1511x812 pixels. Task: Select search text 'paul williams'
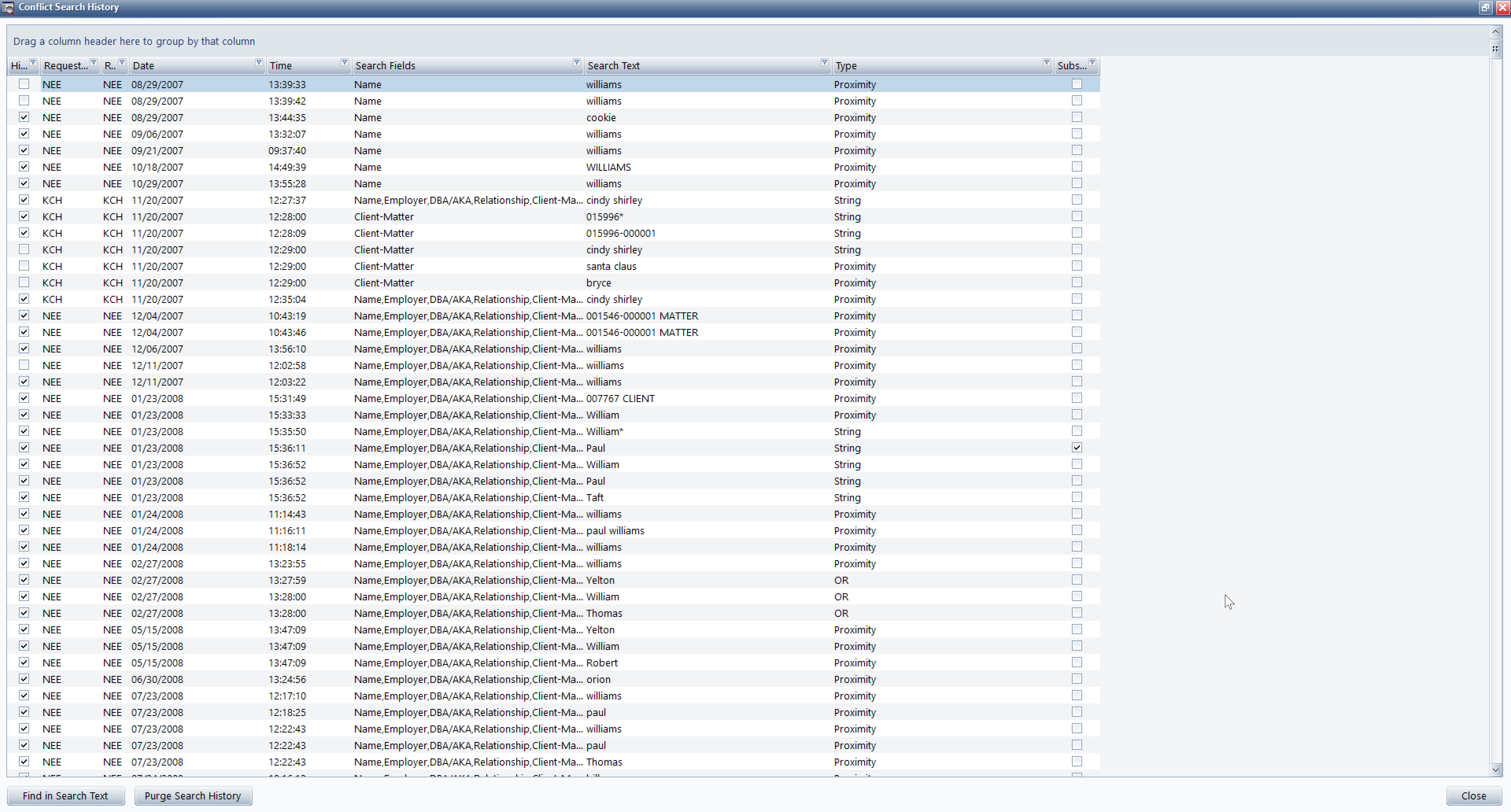point(615,531)
